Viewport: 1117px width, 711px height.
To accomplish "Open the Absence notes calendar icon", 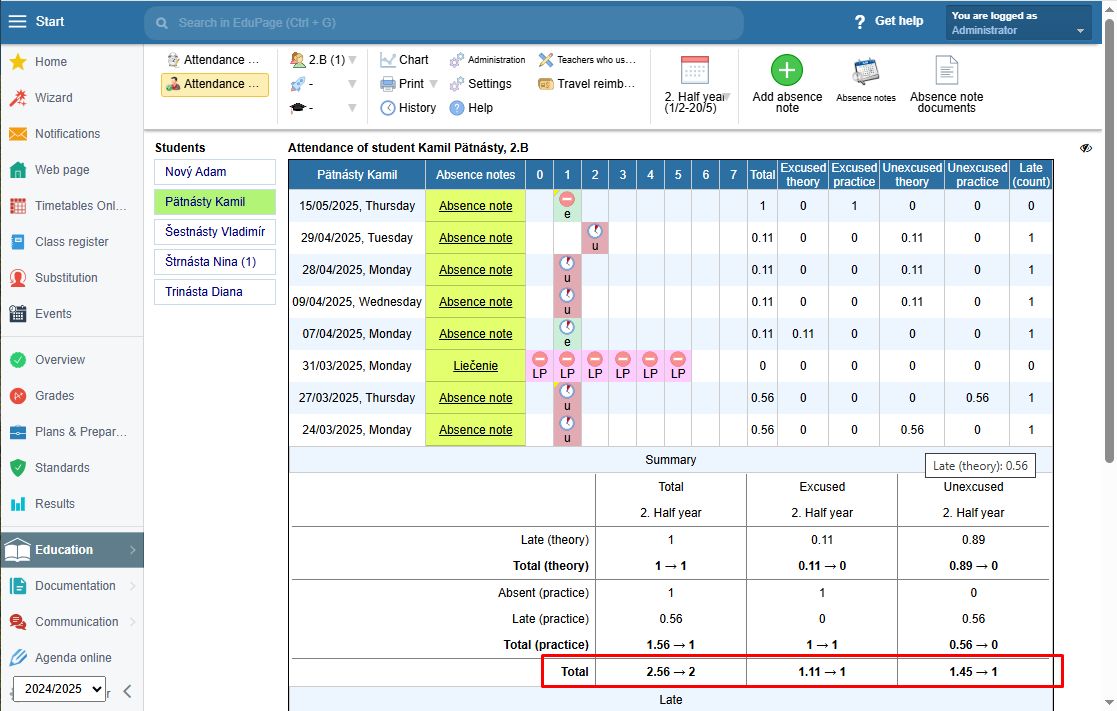I will pos(865,72).
